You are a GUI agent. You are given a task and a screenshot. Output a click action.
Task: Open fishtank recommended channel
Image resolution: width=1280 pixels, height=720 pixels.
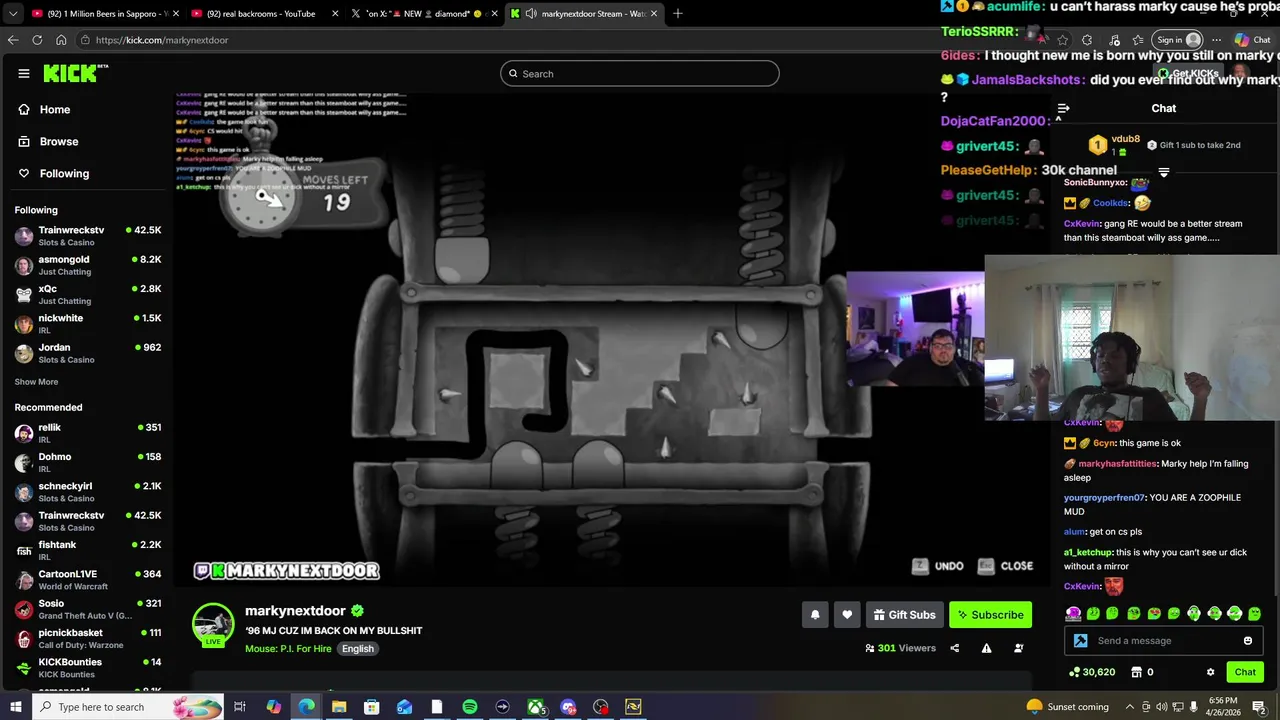(x=88, y=550)
